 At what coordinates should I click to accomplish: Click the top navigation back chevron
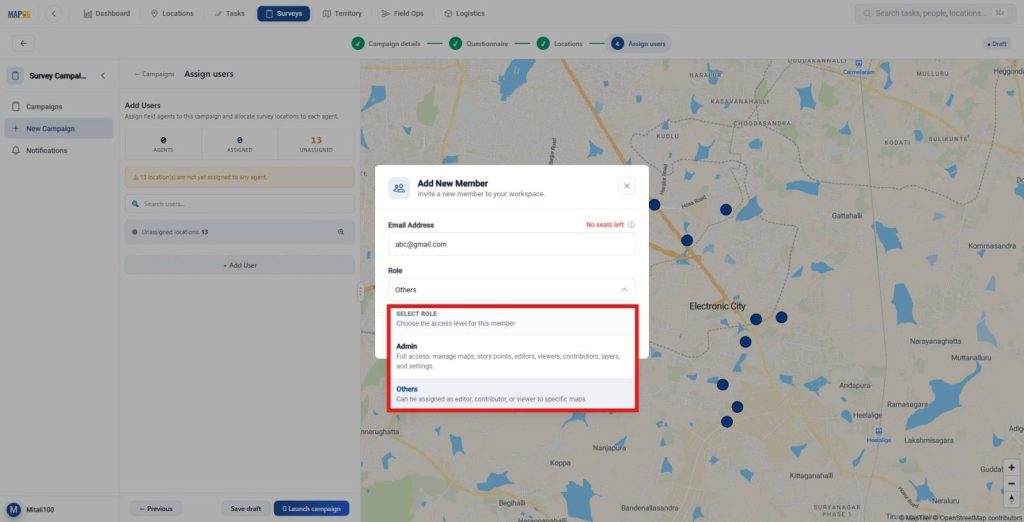[x=54, y=13]
